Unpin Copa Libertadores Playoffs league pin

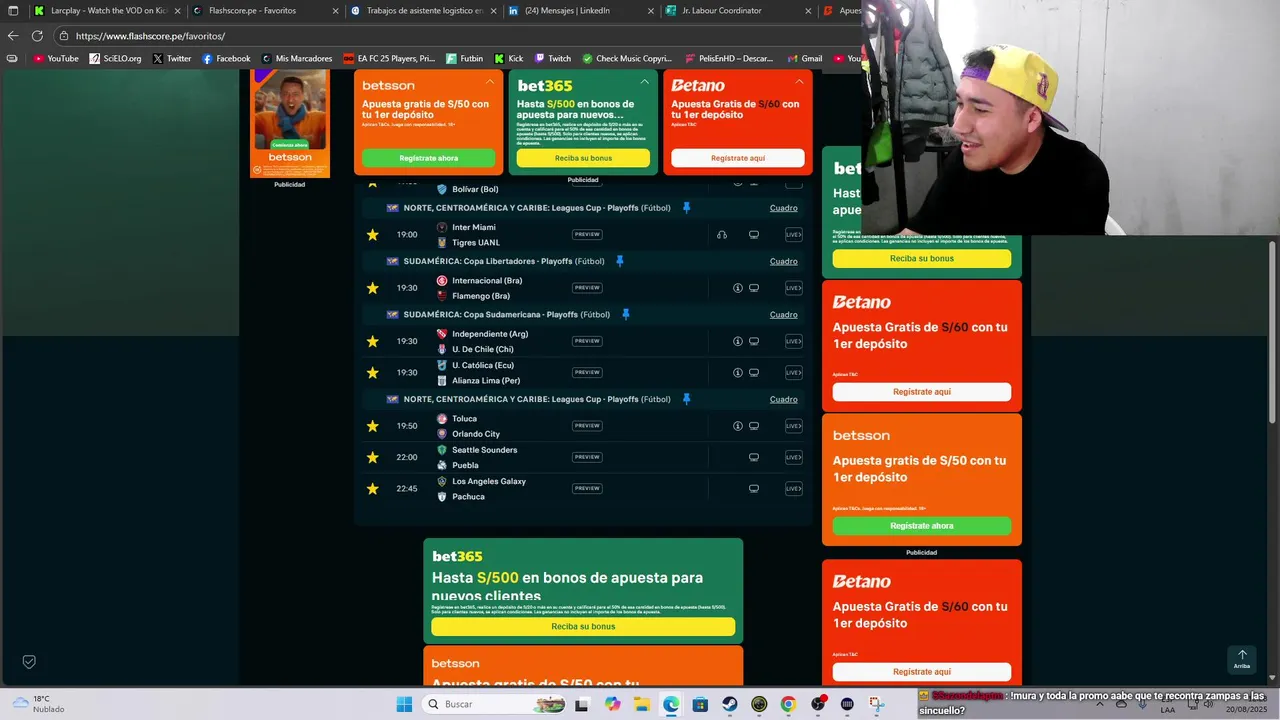pyautogui.click(x=620, y=261)
